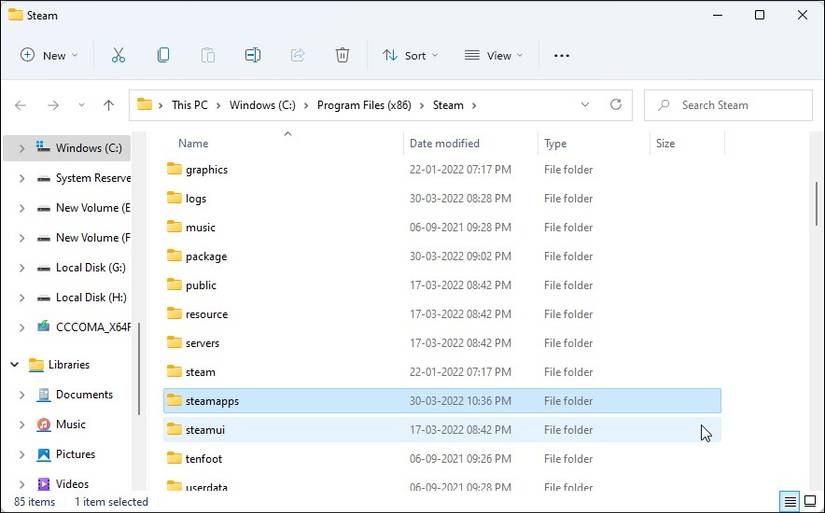This screenshot has width=825, height=513.
Task: Click Program Files (x86) in breadcrumb
Action: point(364,105)
